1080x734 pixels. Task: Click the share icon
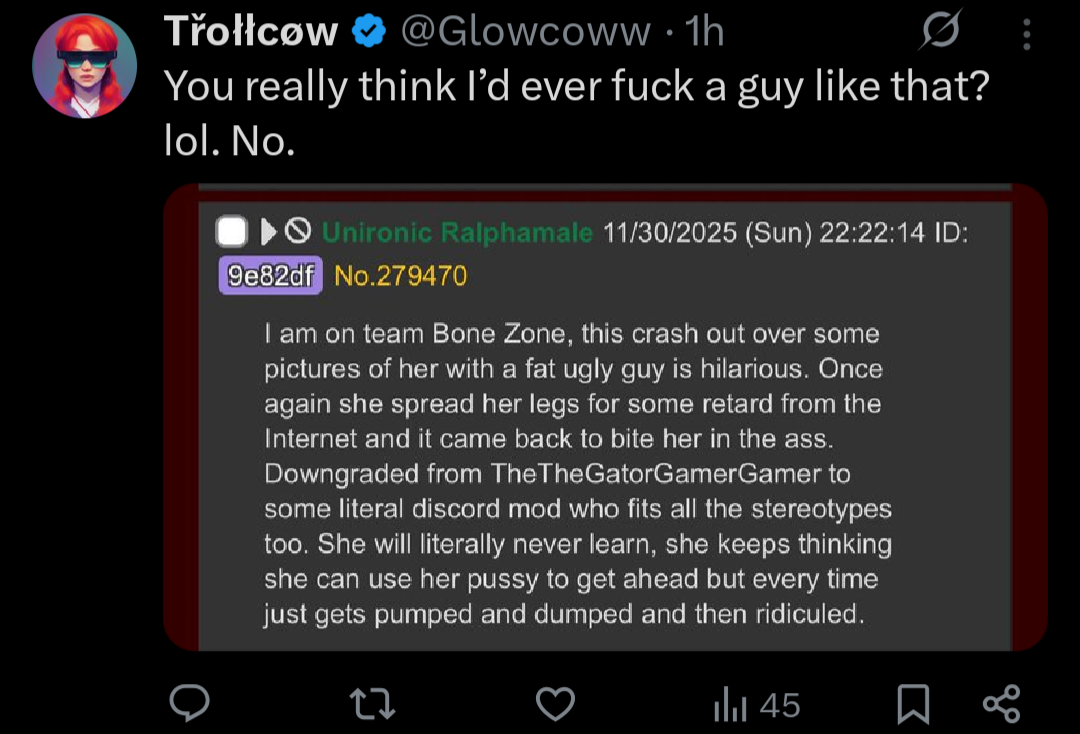pyautogui.click(x=1001, y=703)
